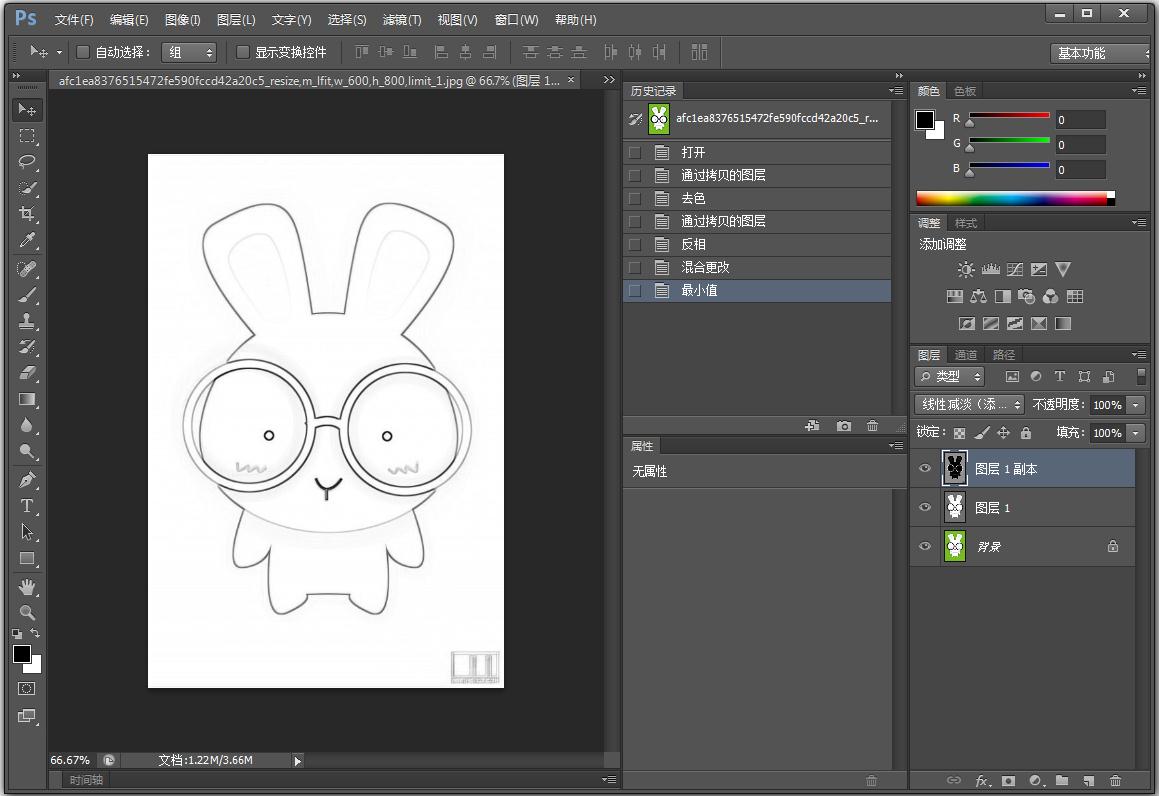Image resolution: width=1159 pixels, height=796 pixels.
Task: Choose the Horizontal Type tool
Action: (27, 506)
